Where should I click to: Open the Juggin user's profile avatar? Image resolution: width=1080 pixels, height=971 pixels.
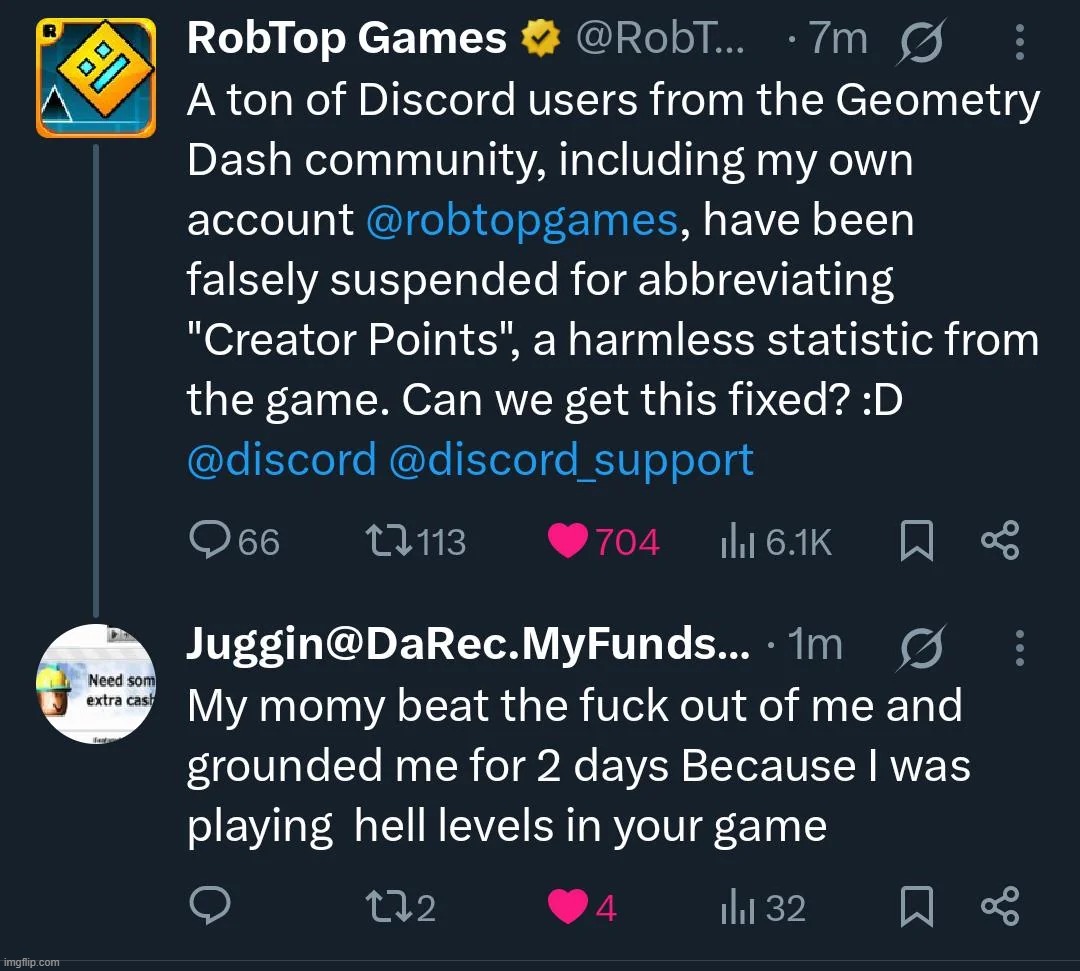point(96,683)
